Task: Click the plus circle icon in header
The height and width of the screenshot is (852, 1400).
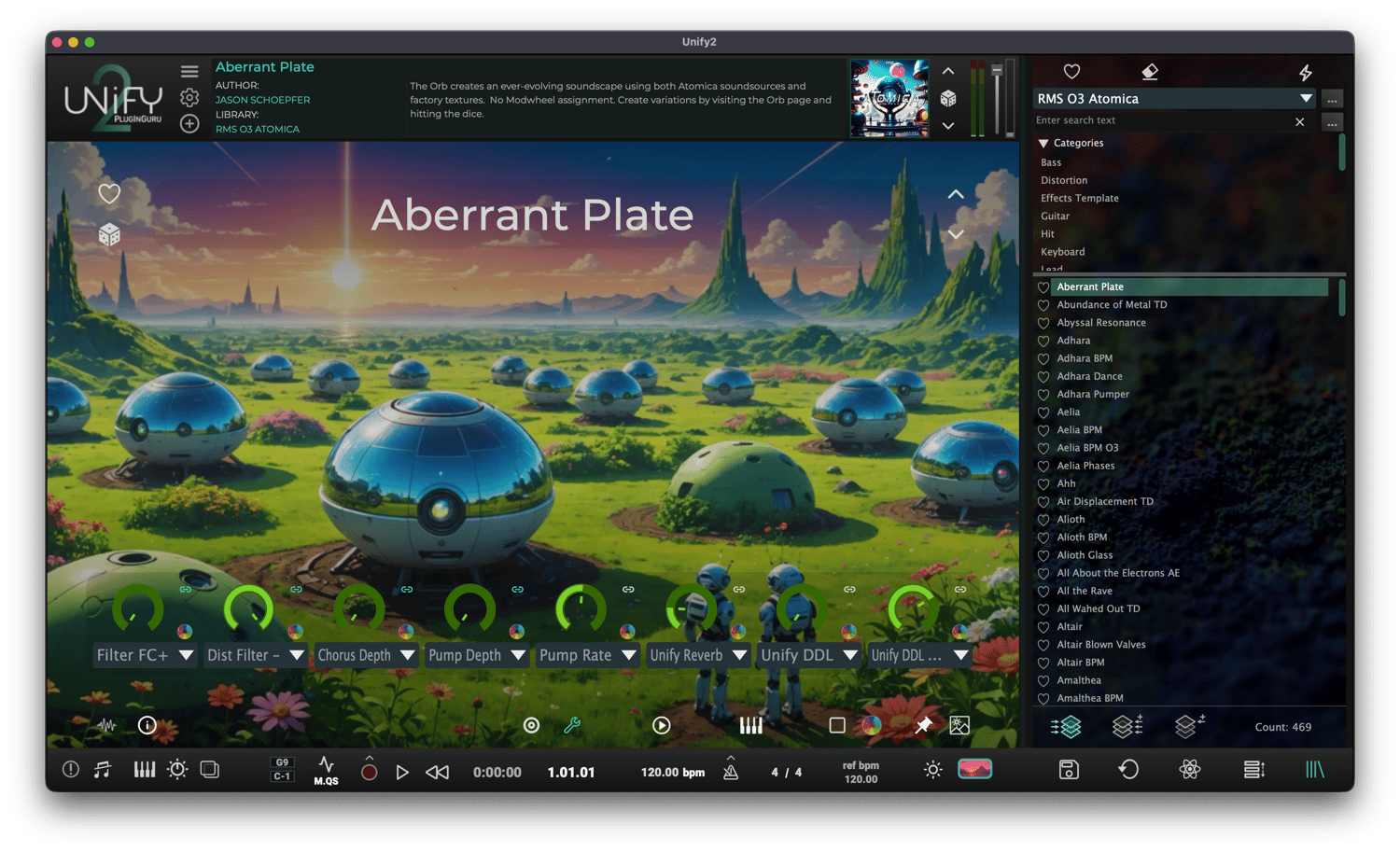Action: [x=189, y=123]
